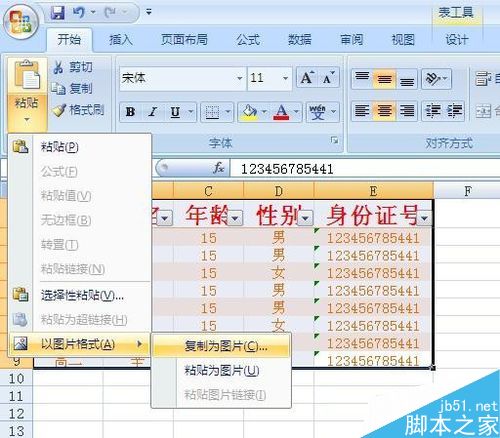Align text left
Screen dimensions: 500x438
pos(362,111)
